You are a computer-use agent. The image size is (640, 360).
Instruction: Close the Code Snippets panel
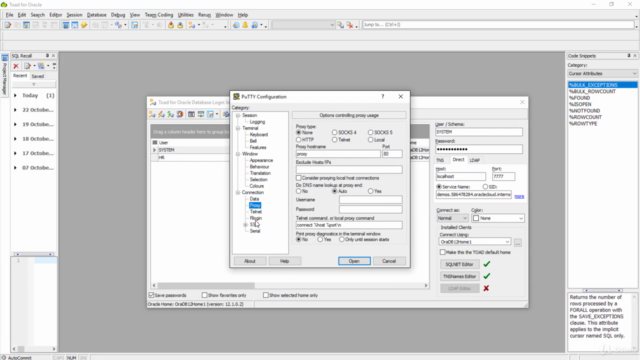coord(635,56)
